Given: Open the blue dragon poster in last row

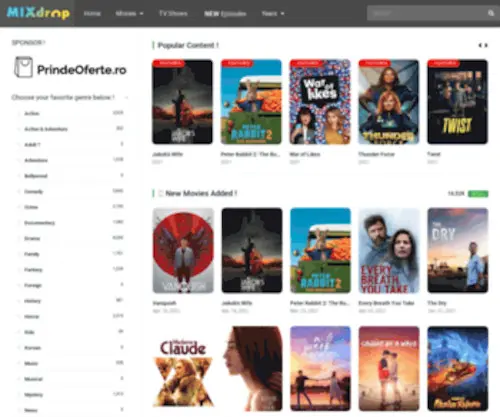Looking at the screenshot, I should [458, 368].
